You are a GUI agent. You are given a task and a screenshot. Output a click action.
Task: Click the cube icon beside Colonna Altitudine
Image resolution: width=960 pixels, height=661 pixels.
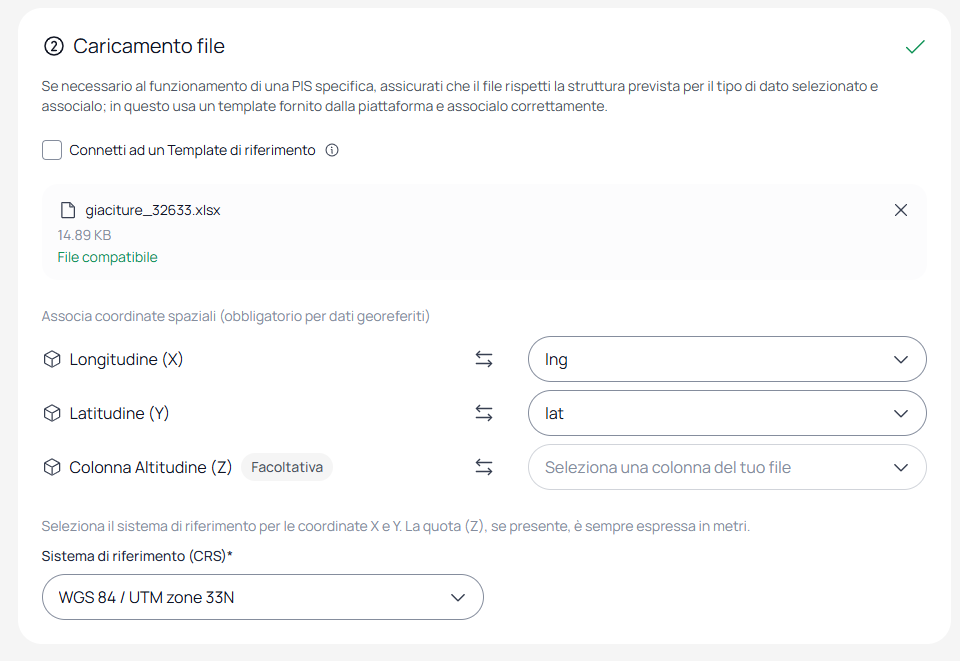point(52,467)
